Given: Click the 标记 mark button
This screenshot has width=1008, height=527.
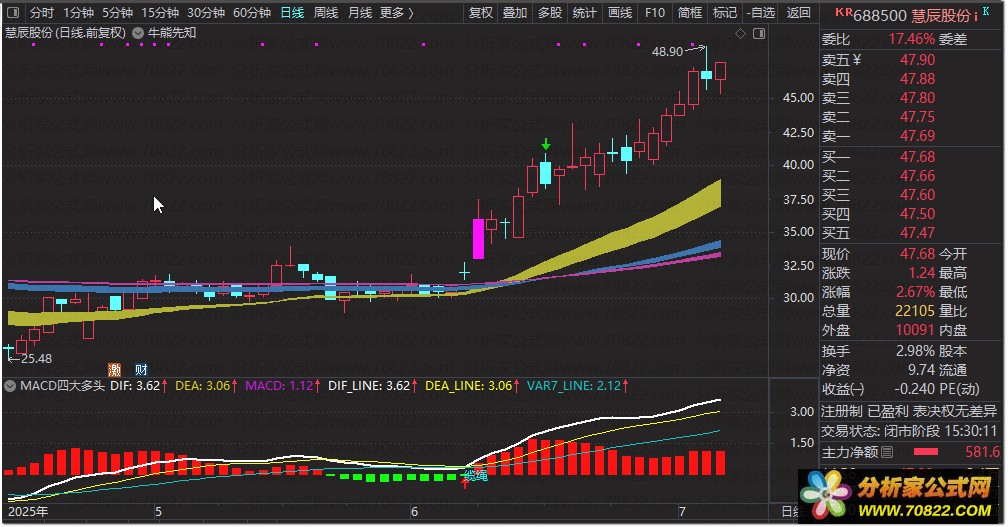Looking at the screenshot, I should tap(724, 12).
